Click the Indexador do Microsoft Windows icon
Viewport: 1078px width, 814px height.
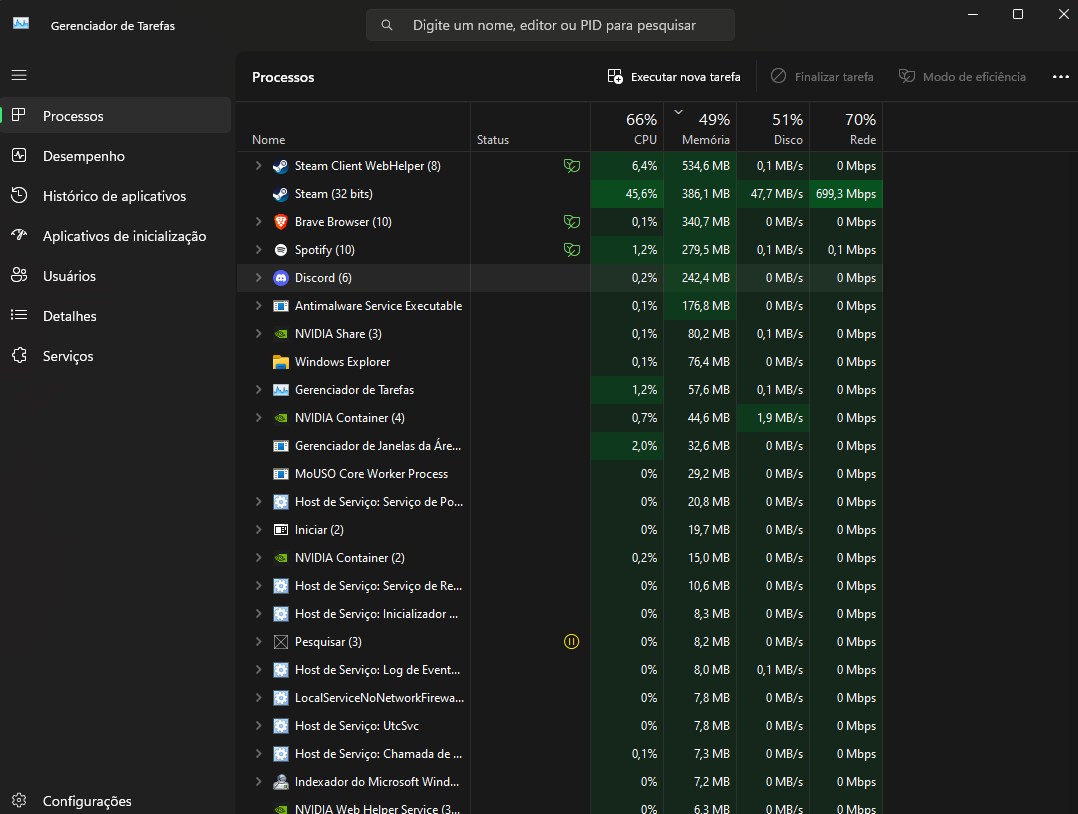tap(280, 782)
